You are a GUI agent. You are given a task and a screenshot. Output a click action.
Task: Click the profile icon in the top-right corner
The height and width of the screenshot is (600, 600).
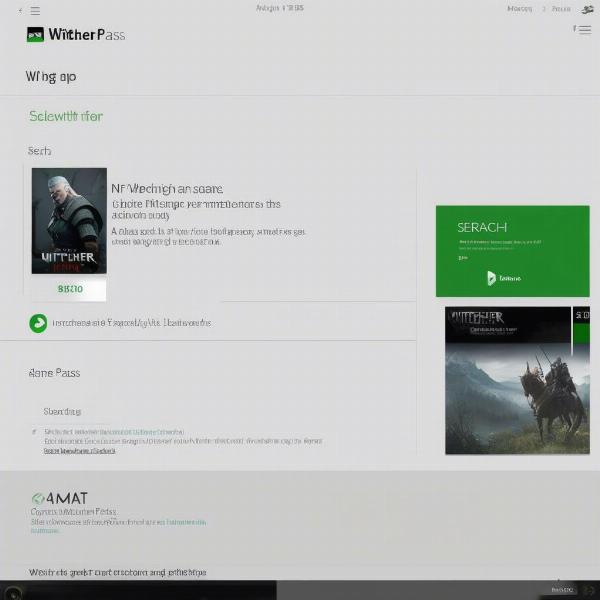click(x=587, y=10)
